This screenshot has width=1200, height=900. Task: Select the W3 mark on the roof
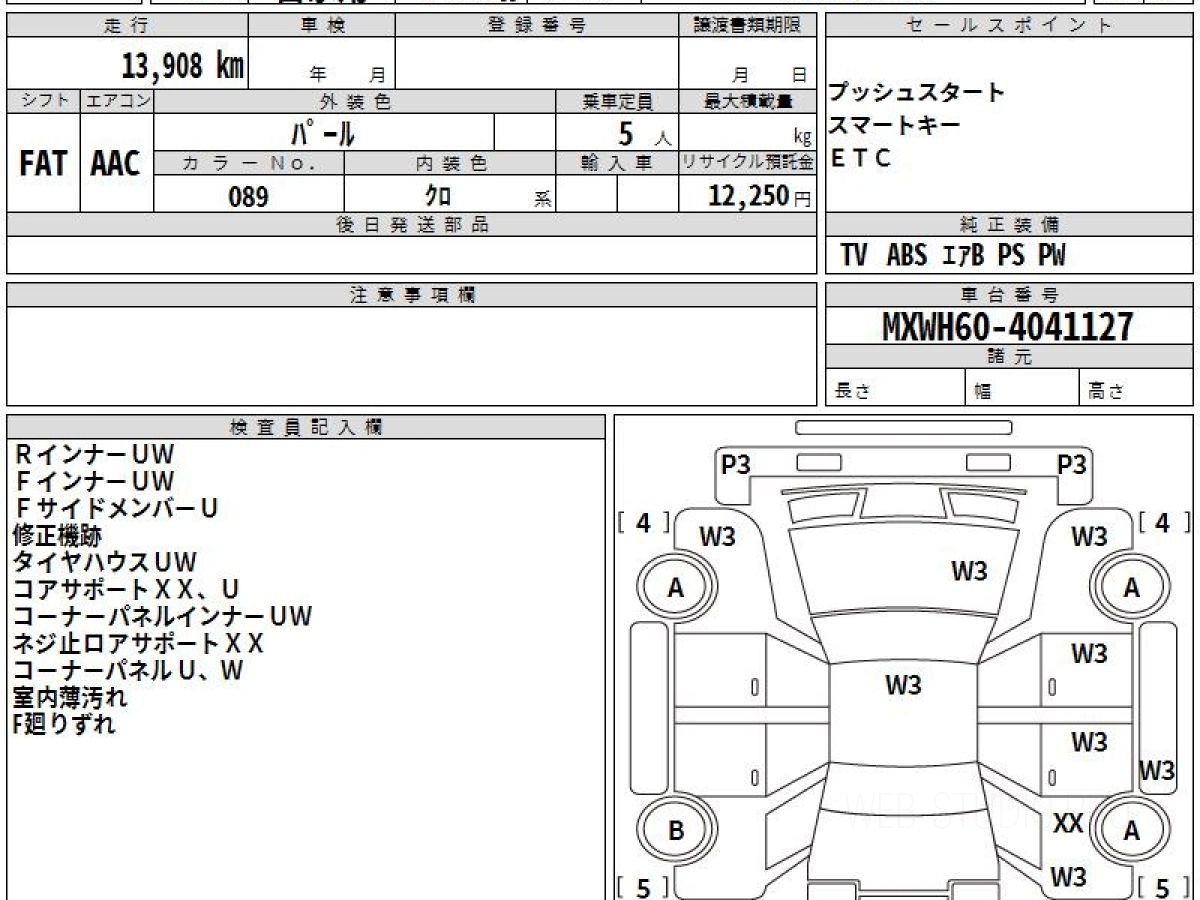pos(903,686)
